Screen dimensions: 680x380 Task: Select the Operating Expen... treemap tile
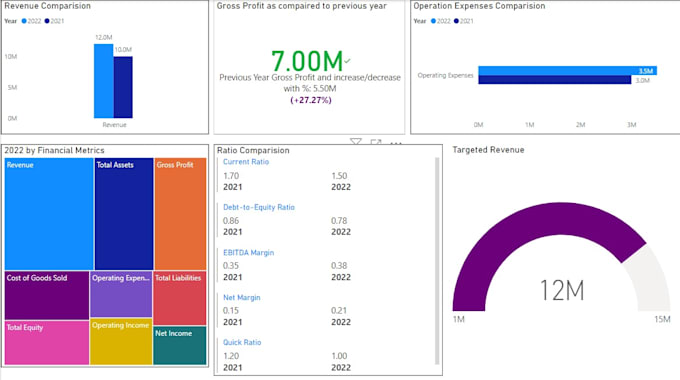click(x=121, y=295)
